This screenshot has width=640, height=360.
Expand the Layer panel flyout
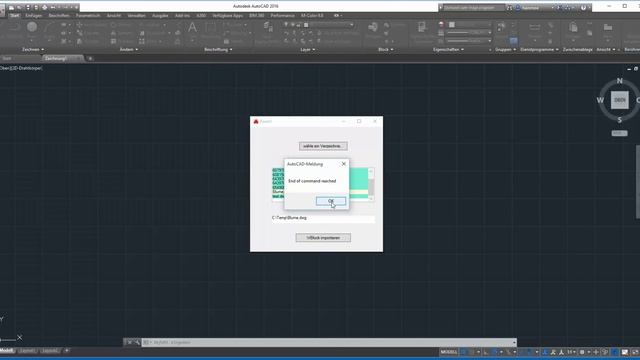pos(308,49)
